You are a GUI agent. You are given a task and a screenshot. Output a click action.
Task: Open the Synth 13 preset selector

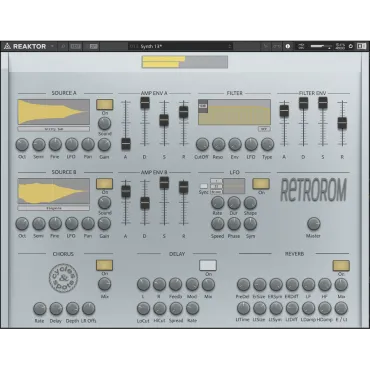point(180,46)
